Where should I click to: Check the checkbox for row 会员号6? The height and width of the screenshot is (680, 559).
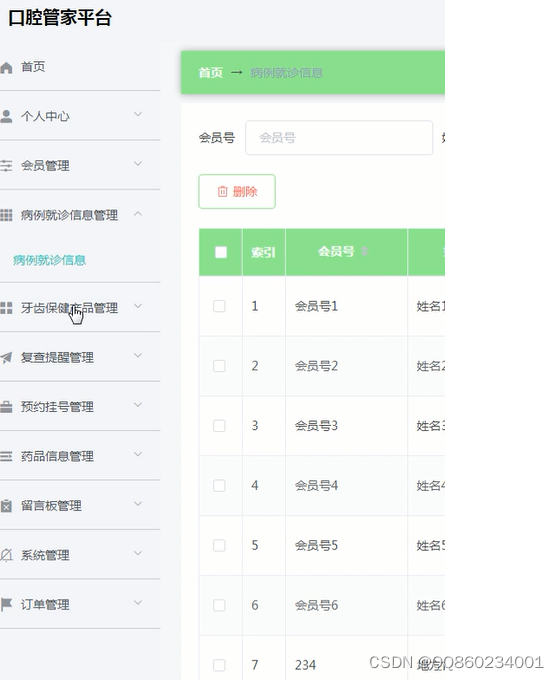(219, 605)
